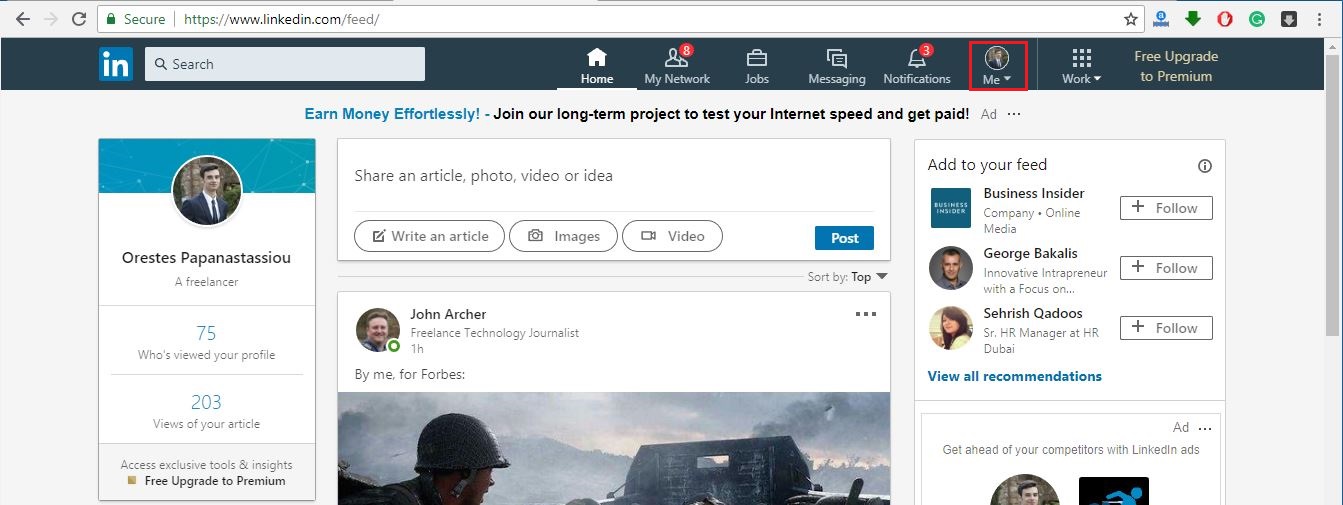Open Business Insider name link
1343x505 pixels.
coord(1034,193)
